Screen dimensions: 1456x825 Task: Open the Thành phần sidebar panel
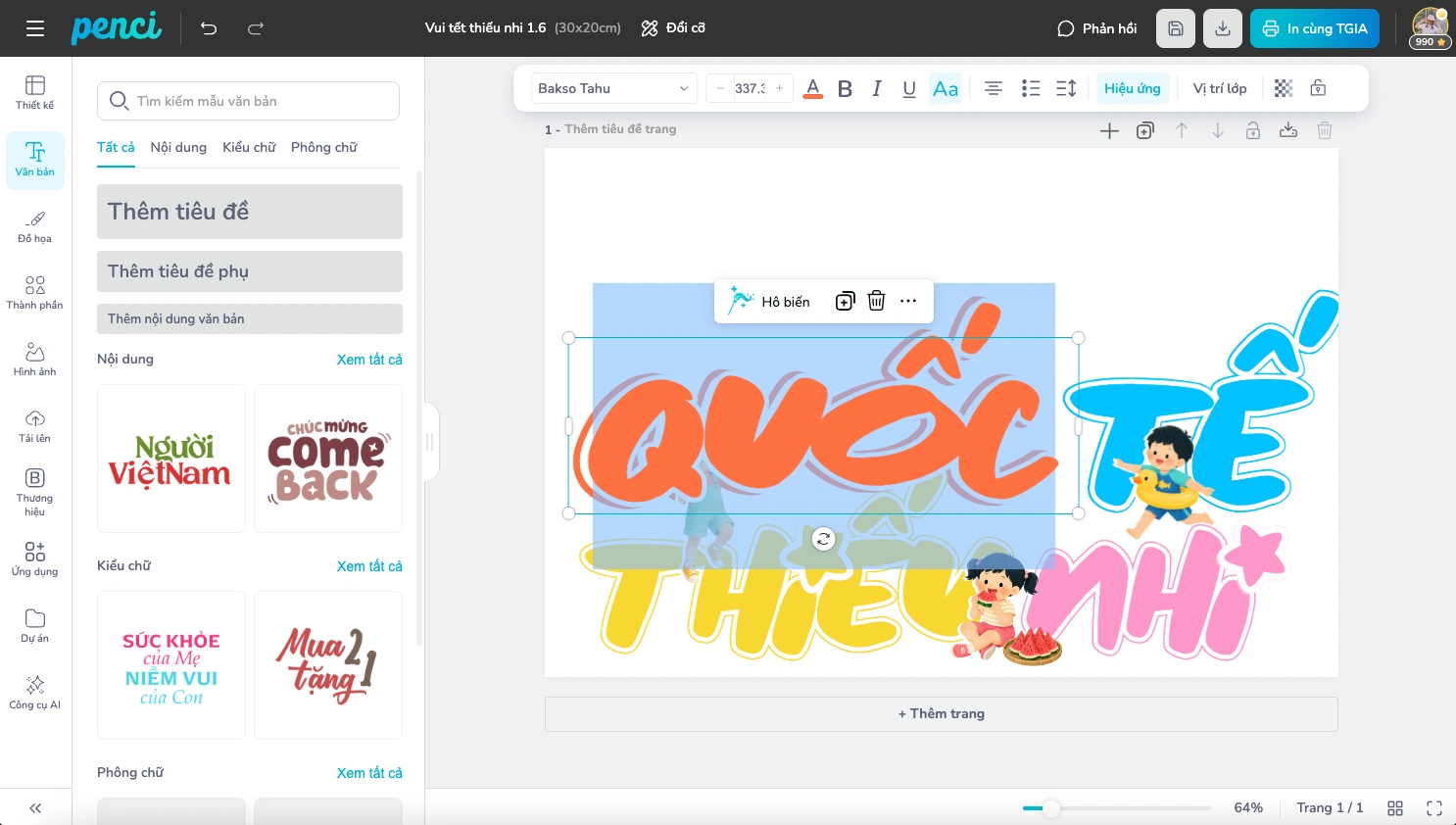point(35,293)
